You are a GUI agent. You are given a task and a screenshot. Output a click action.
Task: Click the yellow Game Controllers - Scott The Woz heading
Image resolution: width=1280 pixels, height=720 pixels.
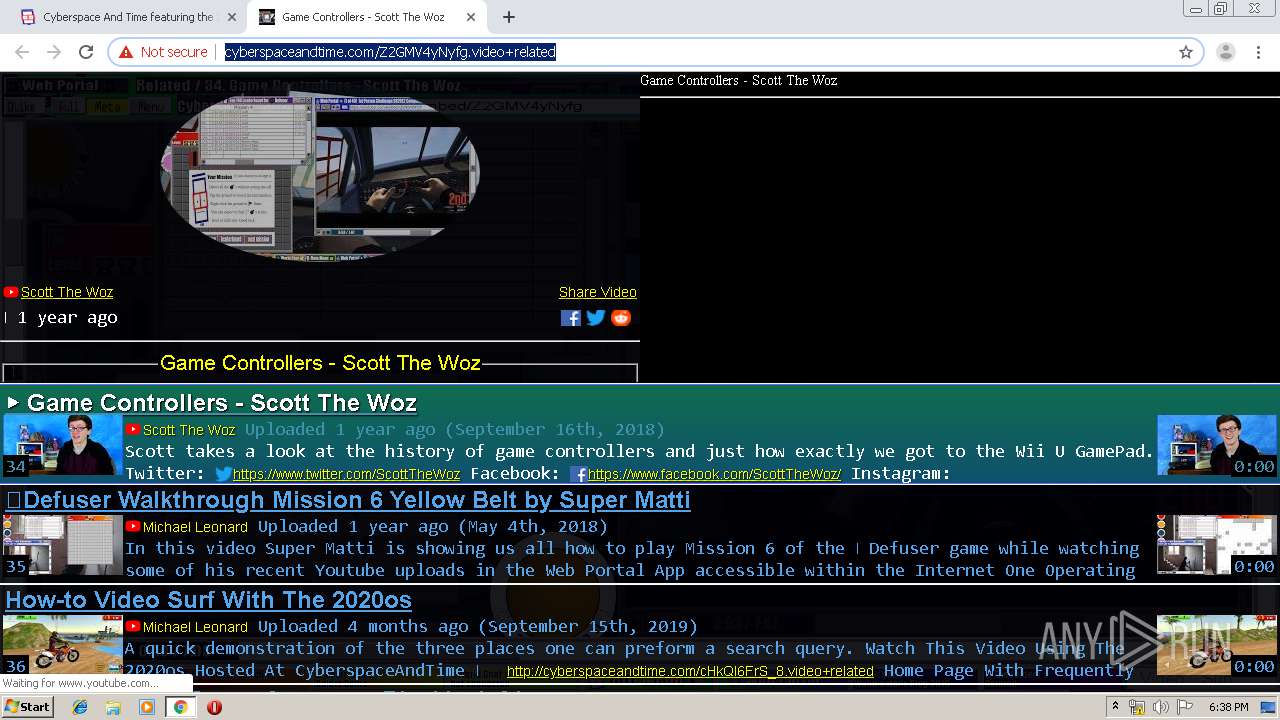[x=320, y=363]
